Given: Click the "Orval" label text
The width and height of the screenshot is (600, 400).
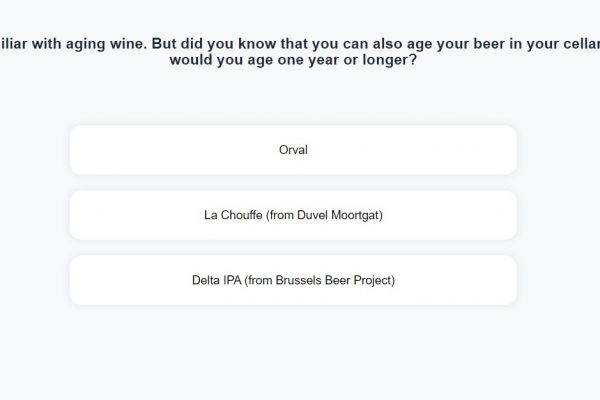Looking at the screenshot, I should 293,150.
